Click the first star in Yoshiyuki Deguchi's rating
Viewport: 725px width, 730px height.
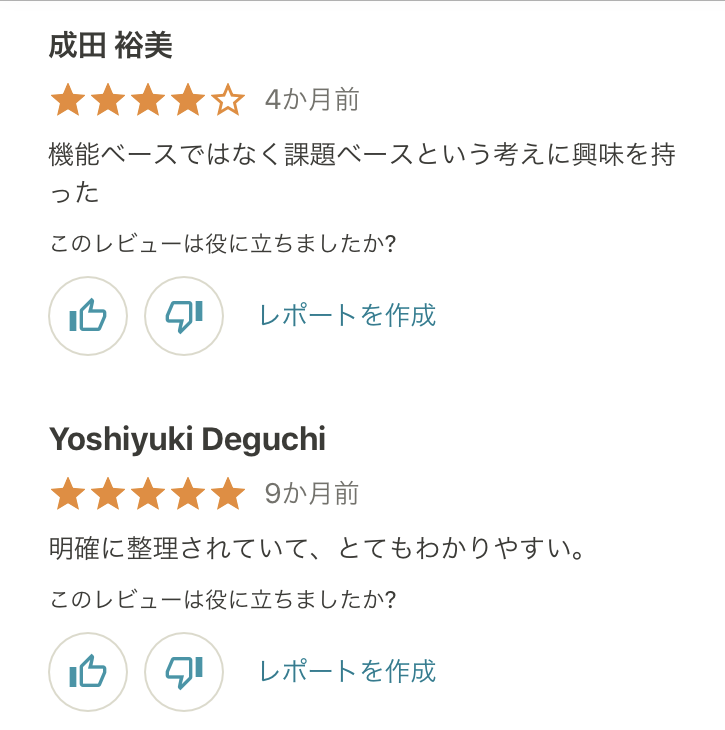[x=67, y=494]
